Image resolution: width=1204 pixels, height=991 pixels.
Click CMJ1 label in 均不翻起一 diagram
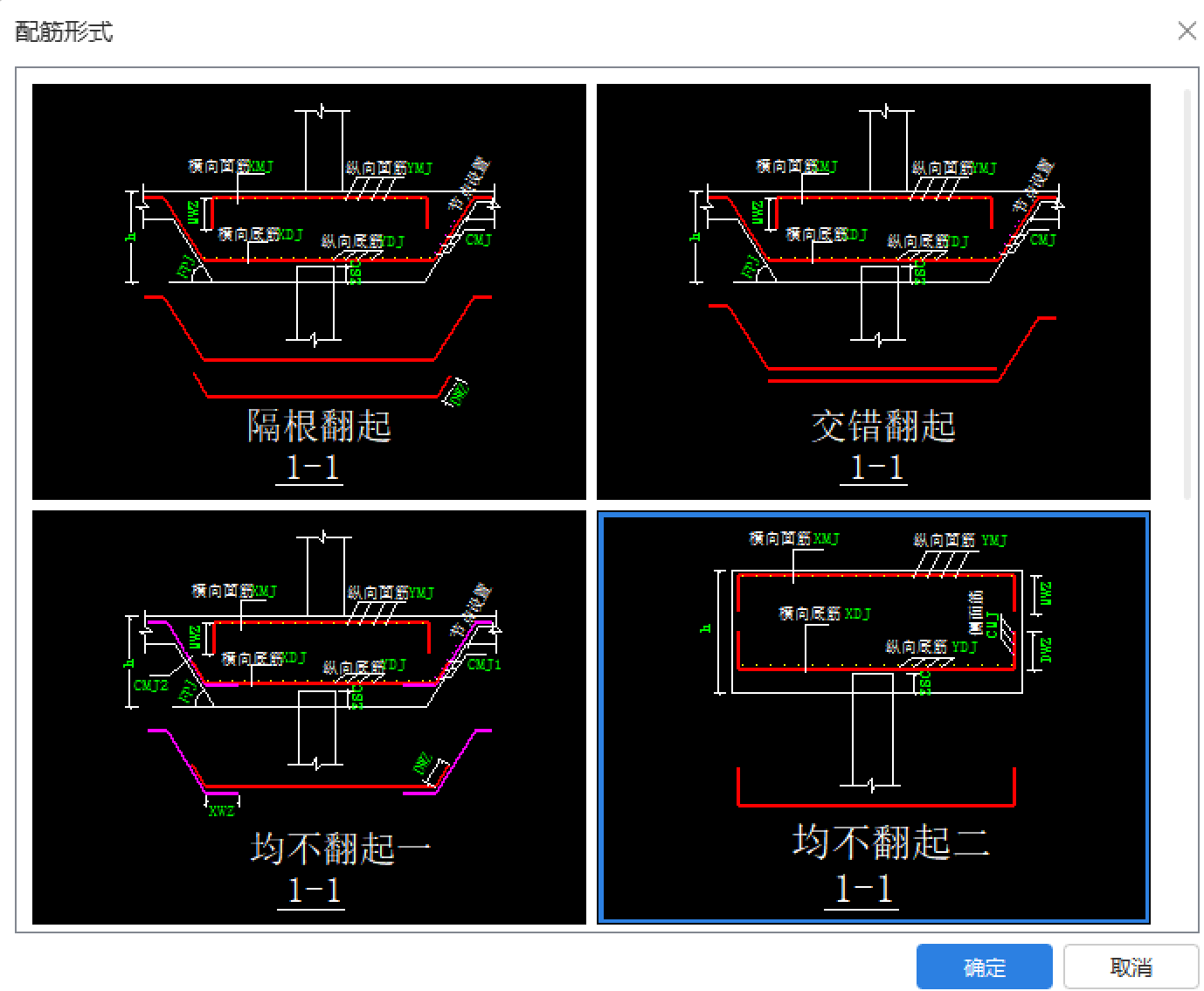tap(484, 664)
